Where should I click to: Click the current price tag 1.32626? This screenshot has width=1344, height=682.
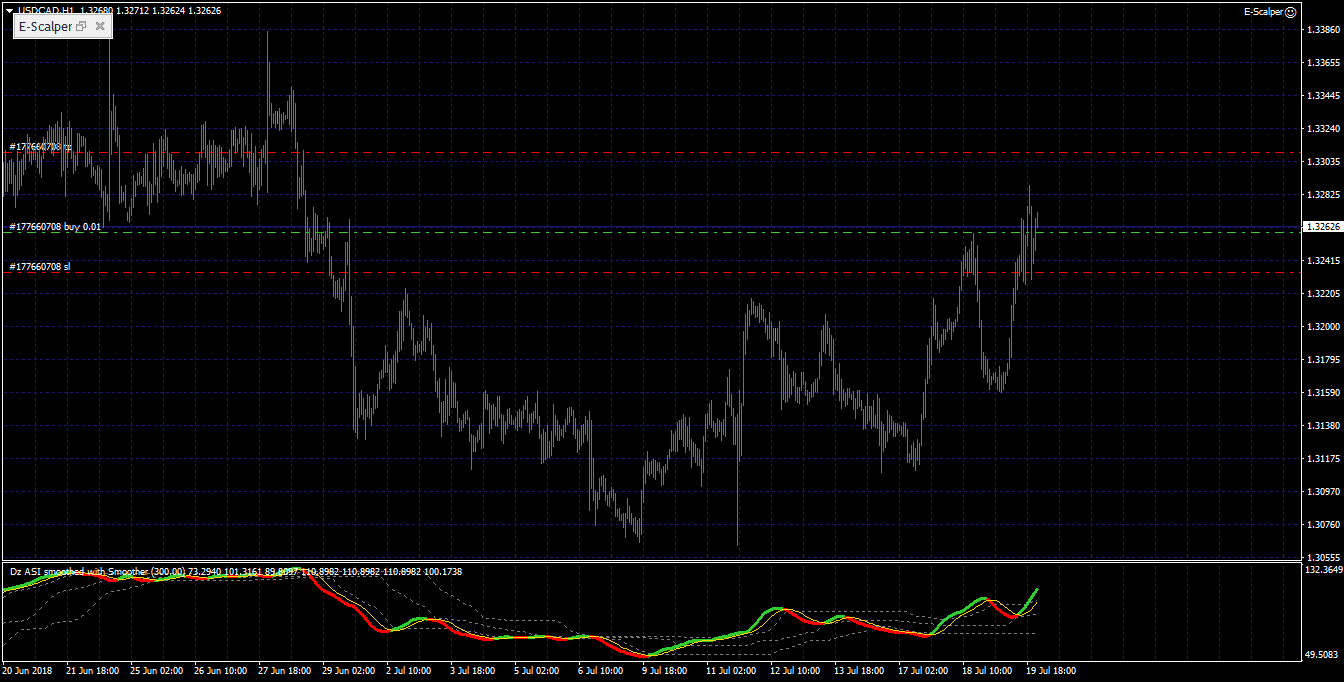(1323, 227)
